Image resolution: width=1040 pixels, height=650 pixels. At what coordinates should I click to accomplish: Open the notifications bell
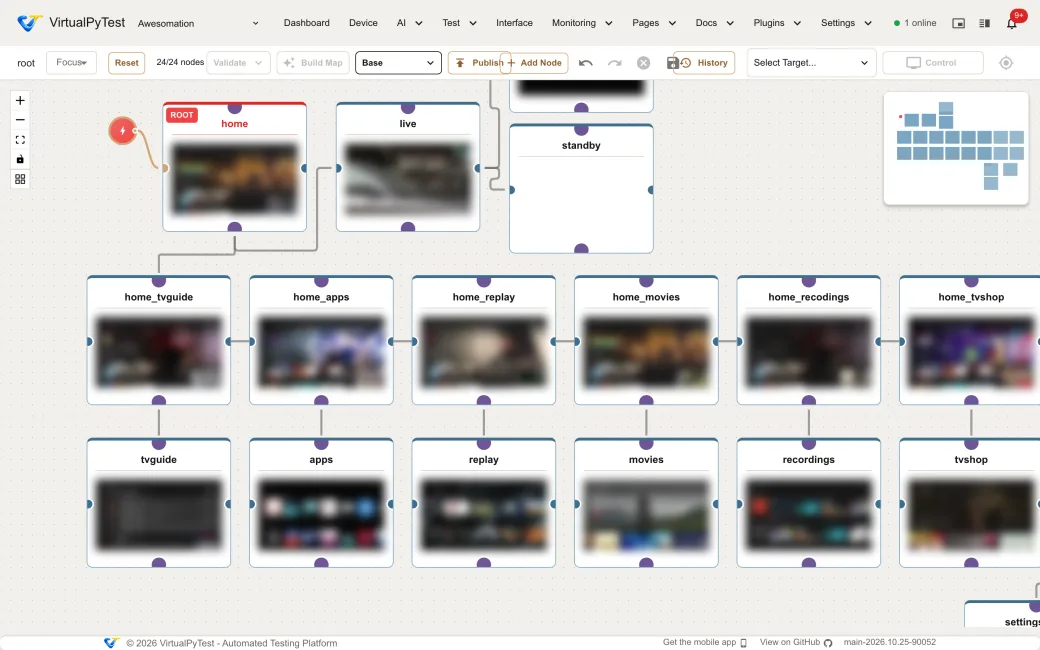1011,23
